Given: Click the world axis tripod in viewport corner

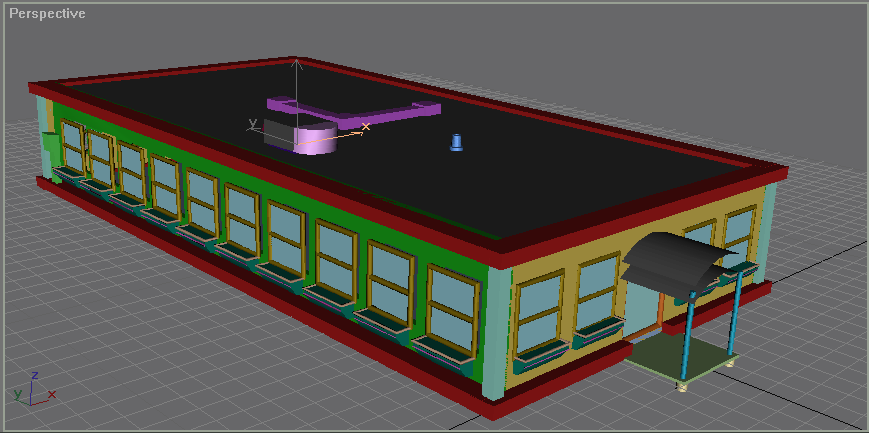Looking at the screenshot, I should click(x=33, y=390).
